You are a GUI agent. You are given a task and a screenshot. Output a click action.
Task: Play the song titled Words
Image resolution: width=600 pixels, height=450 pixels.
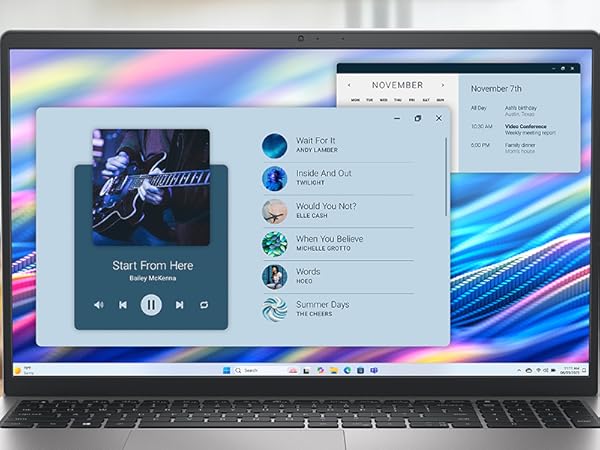pyautogui.click(x=308, y=272)
